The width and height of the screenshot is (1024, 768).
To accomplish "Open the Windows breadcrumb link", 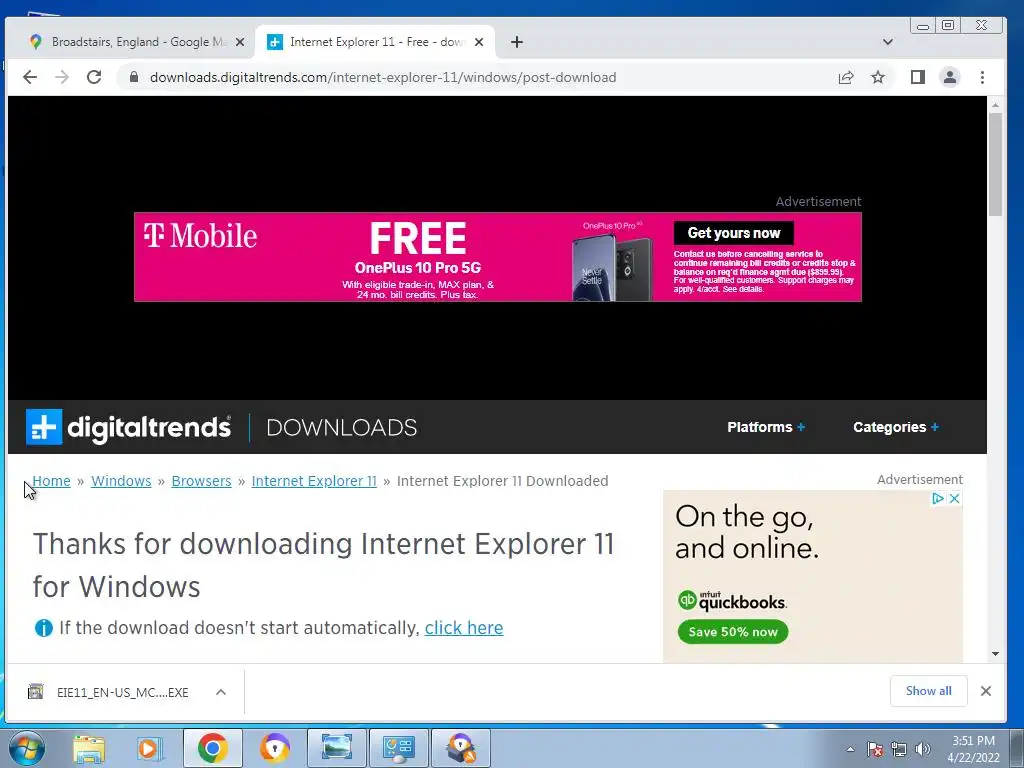I will [121, 481].
